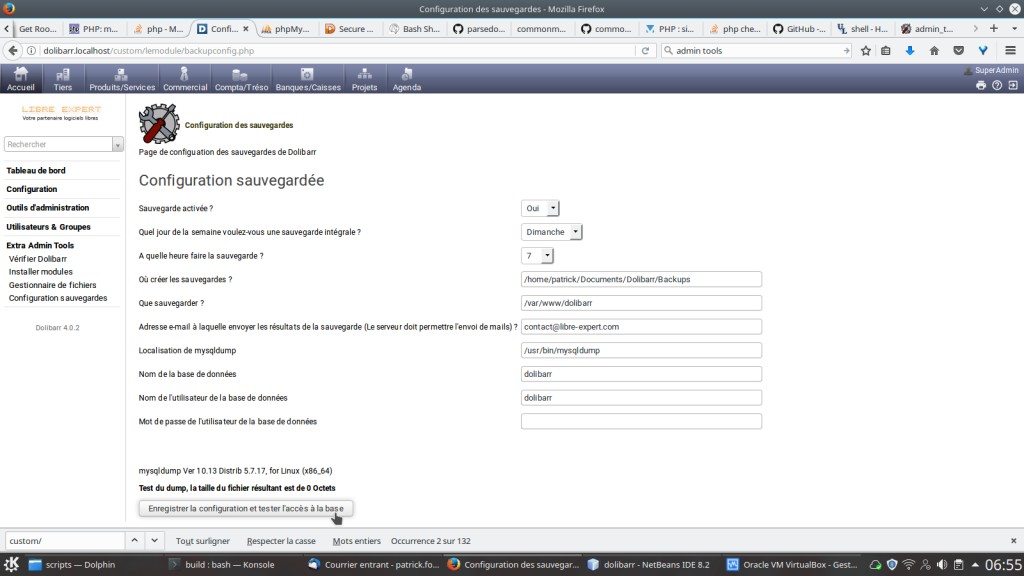The height and width of the screenshot is (576, 1024).
Task: Toggle Mots entiers option
Action: point(356,541)
